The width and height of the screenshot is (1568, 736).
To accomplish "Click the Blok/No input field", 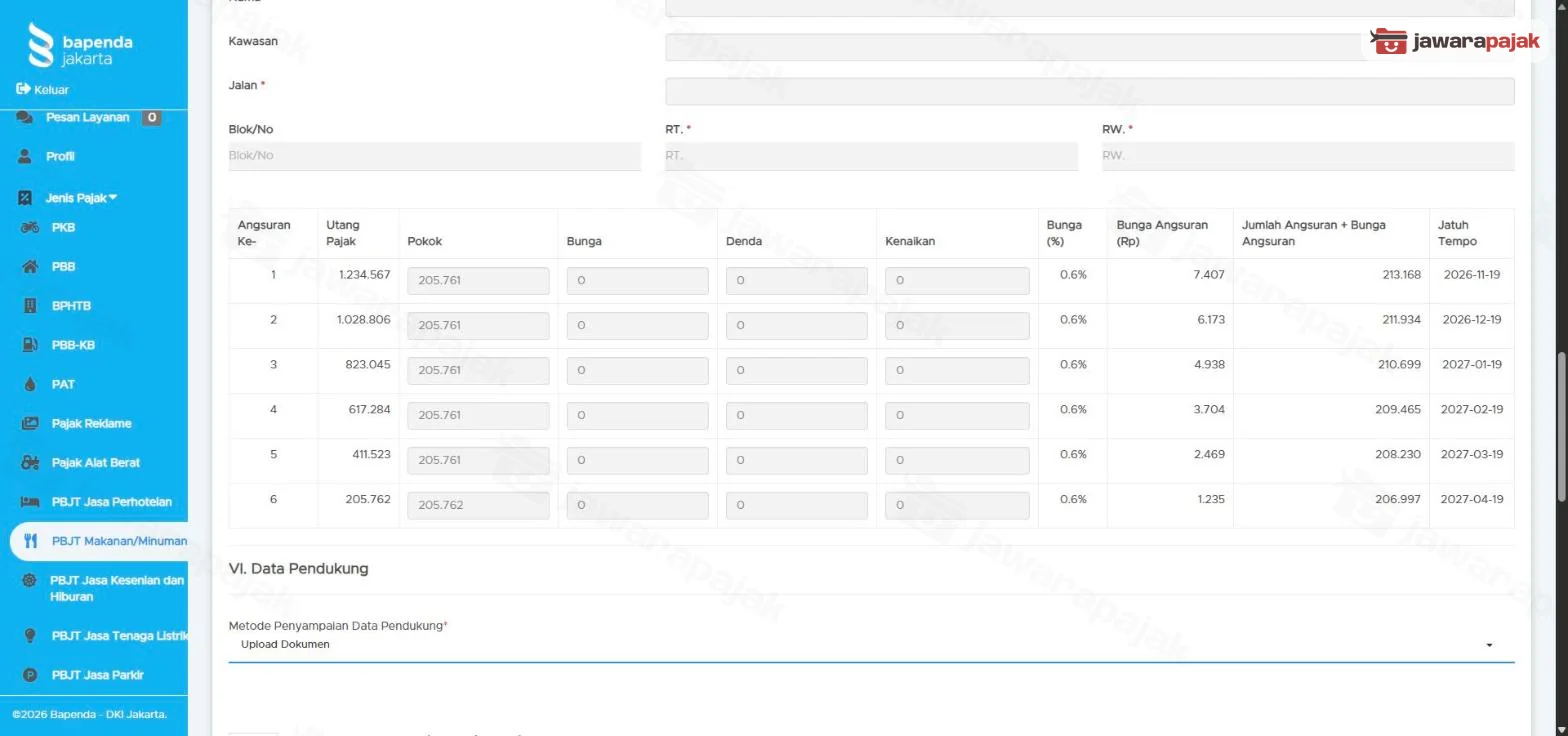I will click(435, 156).
